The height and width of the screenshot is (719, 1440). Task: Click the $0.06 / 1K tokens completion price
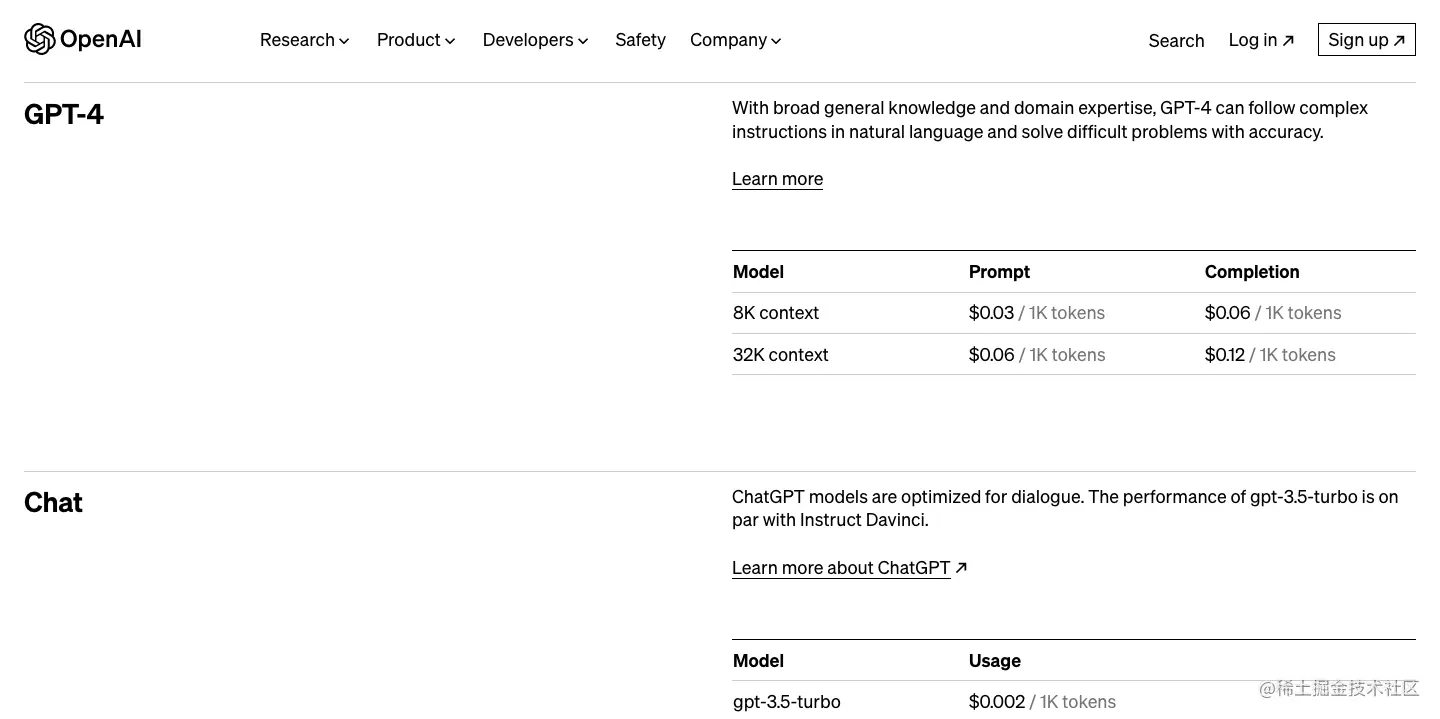pos(1273,313)
